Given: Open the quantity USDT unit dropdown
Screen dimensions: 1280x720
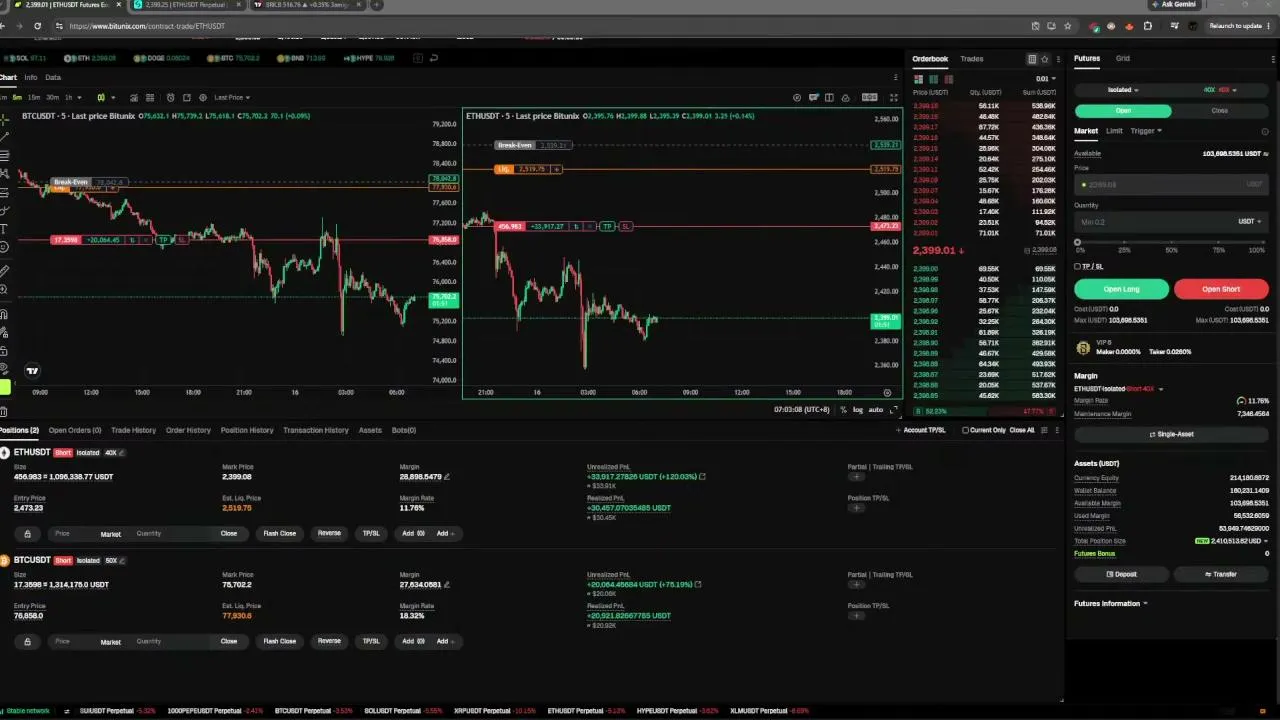Looking at the screenshot, I should (x=1250, y=222).
